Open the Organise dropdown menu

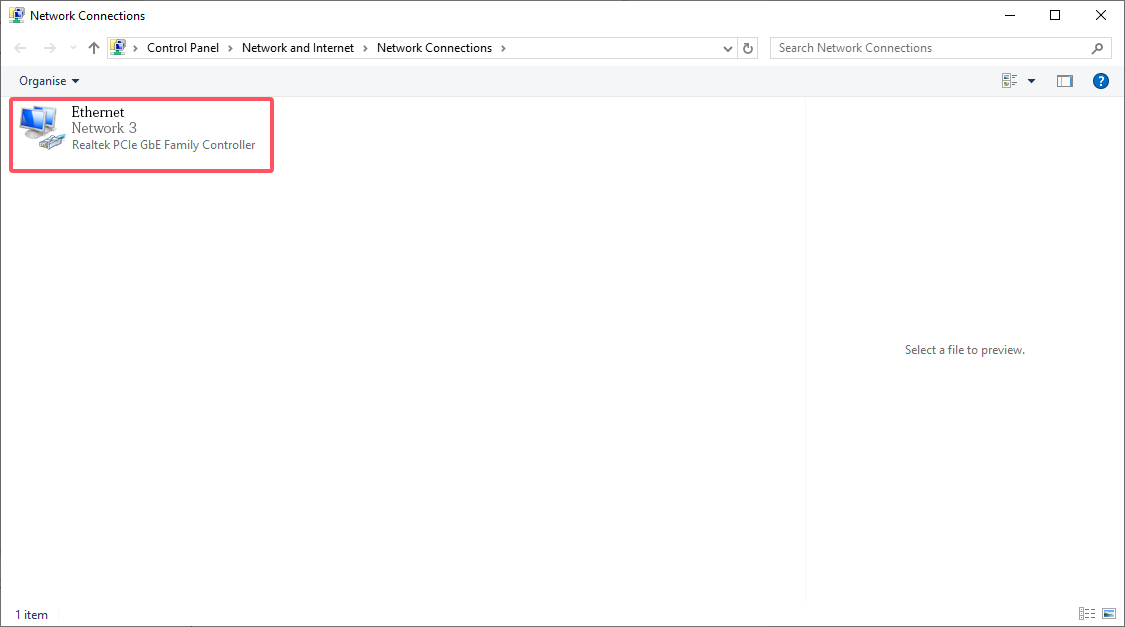click(48, 81)
